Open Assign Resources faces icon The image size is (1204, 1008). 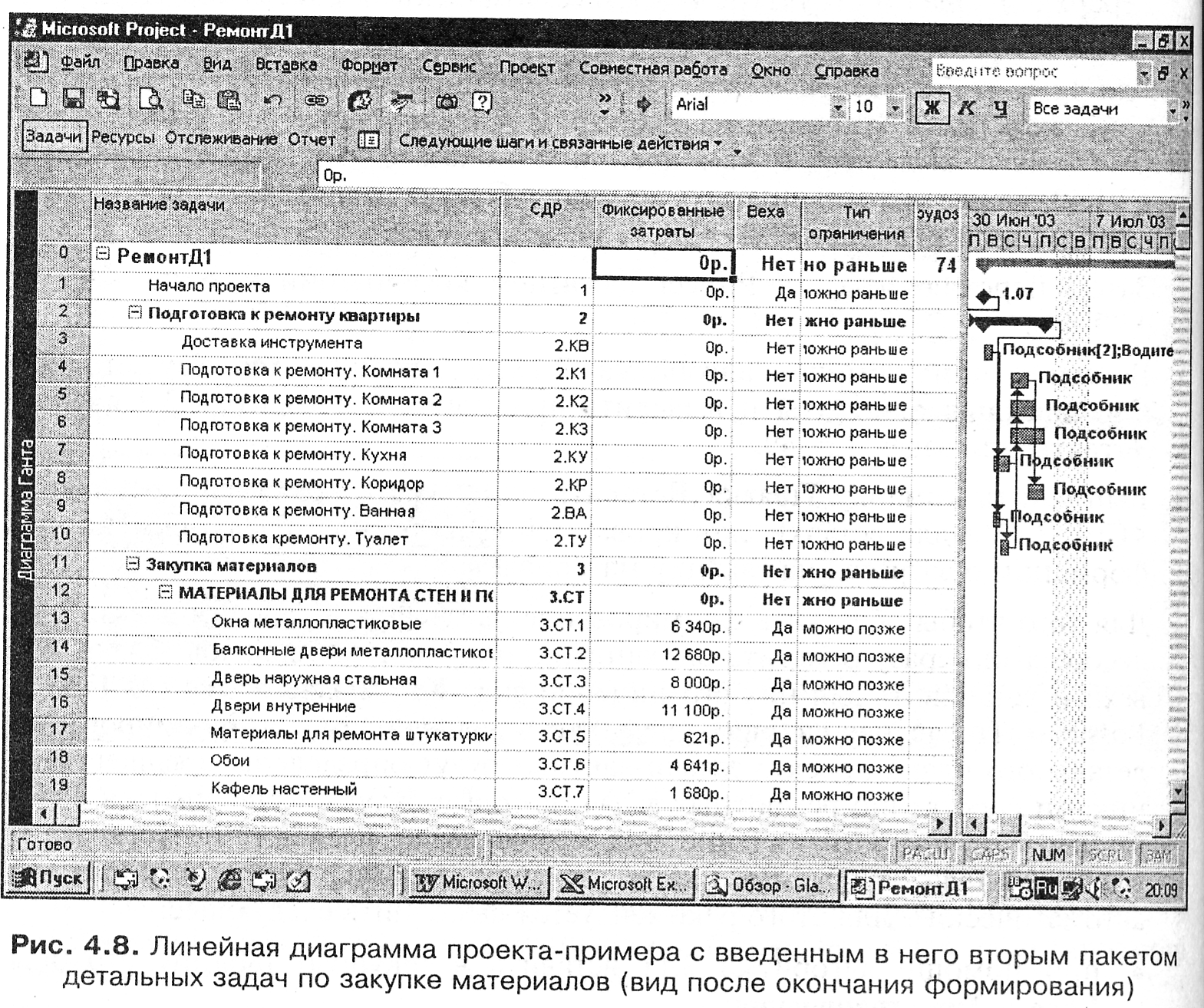coord(360,101)
